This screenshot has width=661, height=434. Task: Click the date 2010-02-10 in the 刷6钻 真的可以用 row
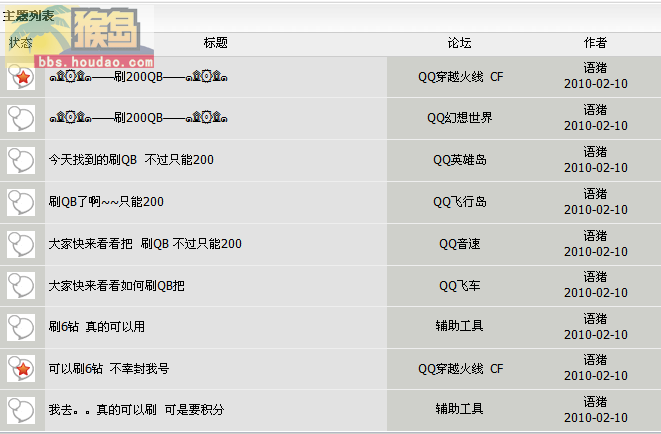point(596,335)
